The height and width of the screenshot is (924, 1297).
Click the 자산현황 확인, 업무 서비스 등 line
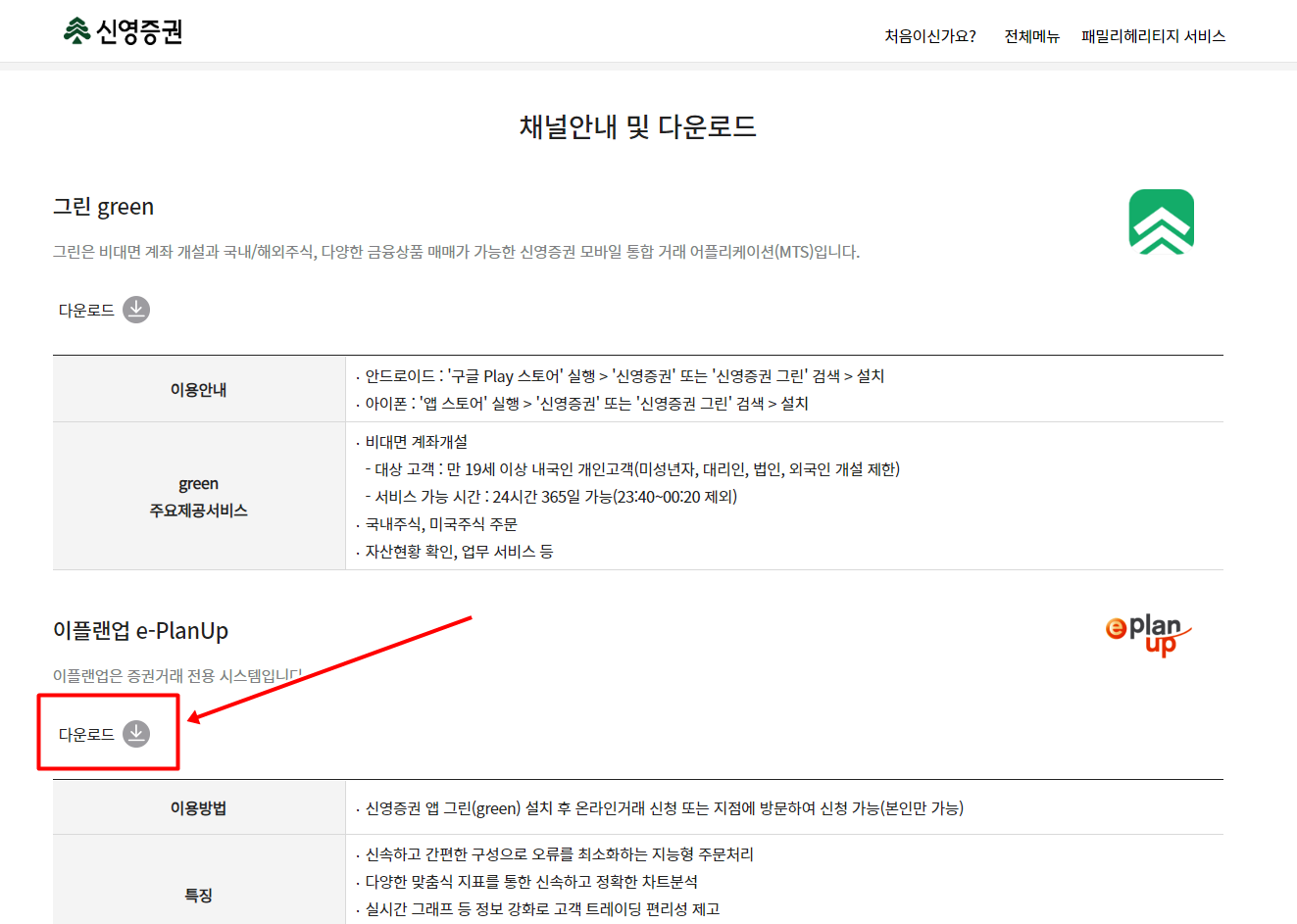[455, 552]
